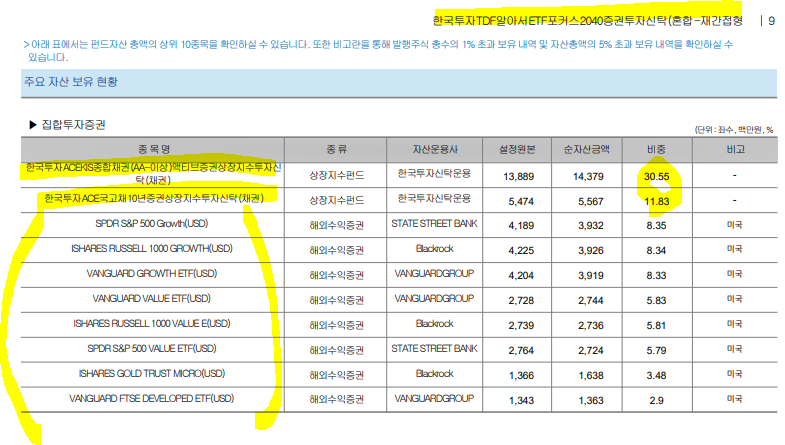The image size is (785, 445).
Task: Click the 5.81 weight value
Action: [656, 325]
